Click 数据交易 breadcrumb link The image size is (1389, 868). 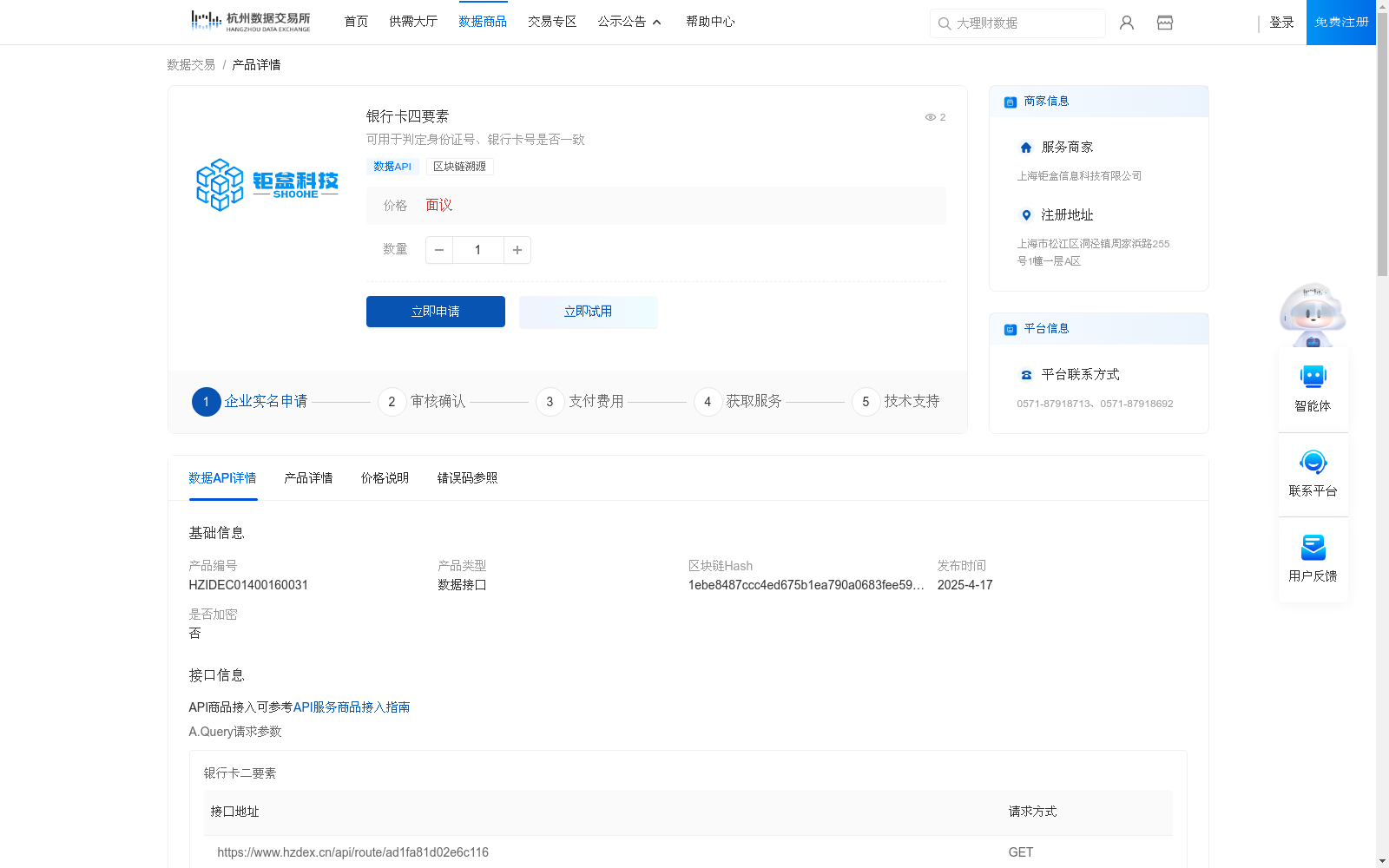coord(191,65)
